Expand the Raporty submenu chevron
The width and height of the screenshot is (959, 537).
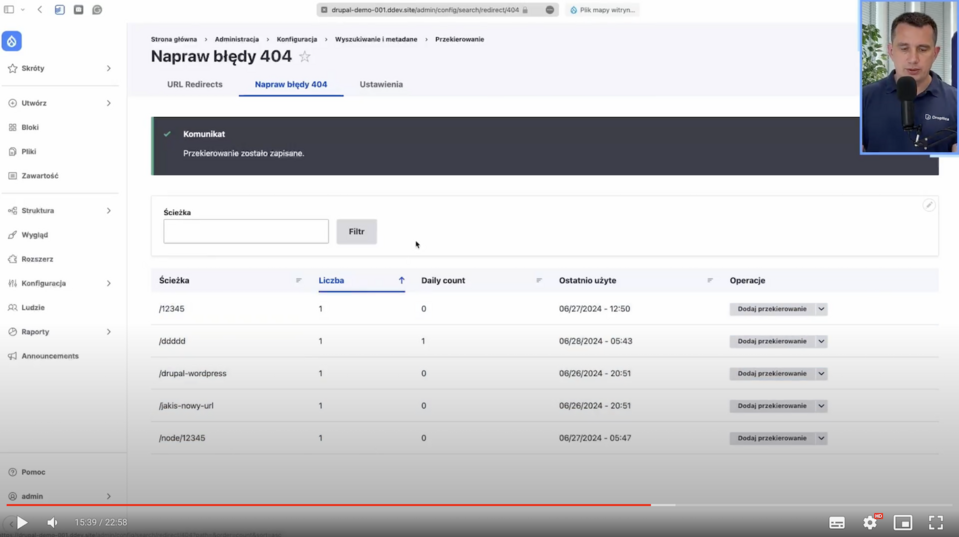109,331
